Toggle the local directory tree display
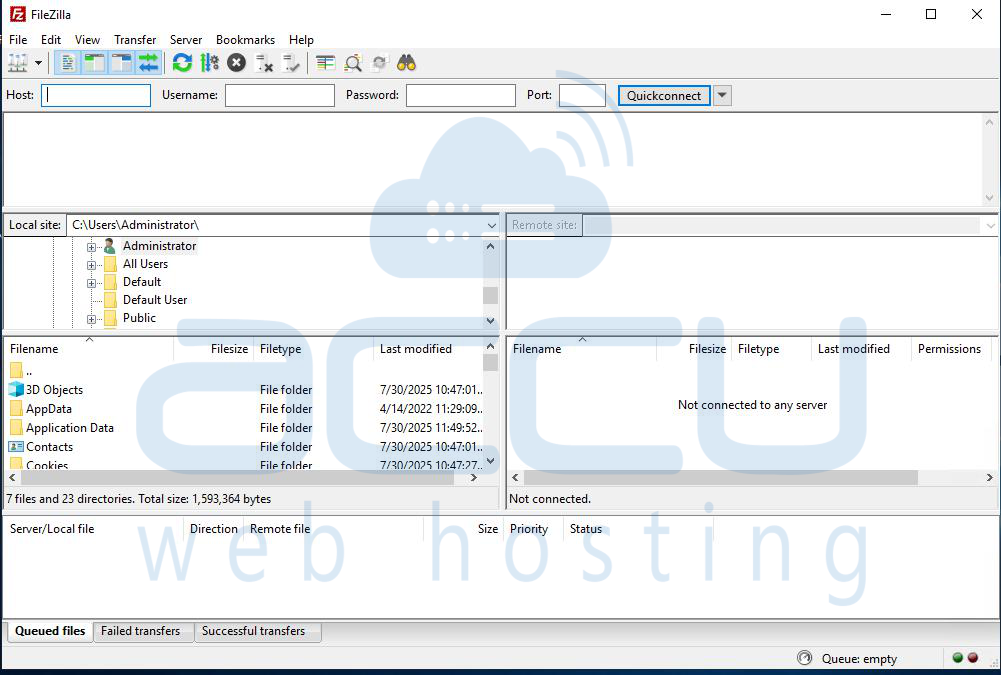Viewport: 1001px width, 675px height. click(94, 63)
